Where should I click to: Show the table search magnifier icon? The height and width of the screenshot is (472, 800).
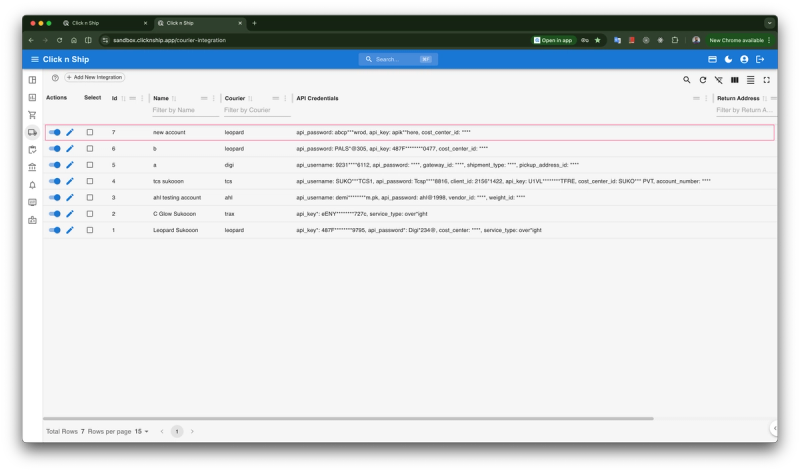click(x=687, y=80)
